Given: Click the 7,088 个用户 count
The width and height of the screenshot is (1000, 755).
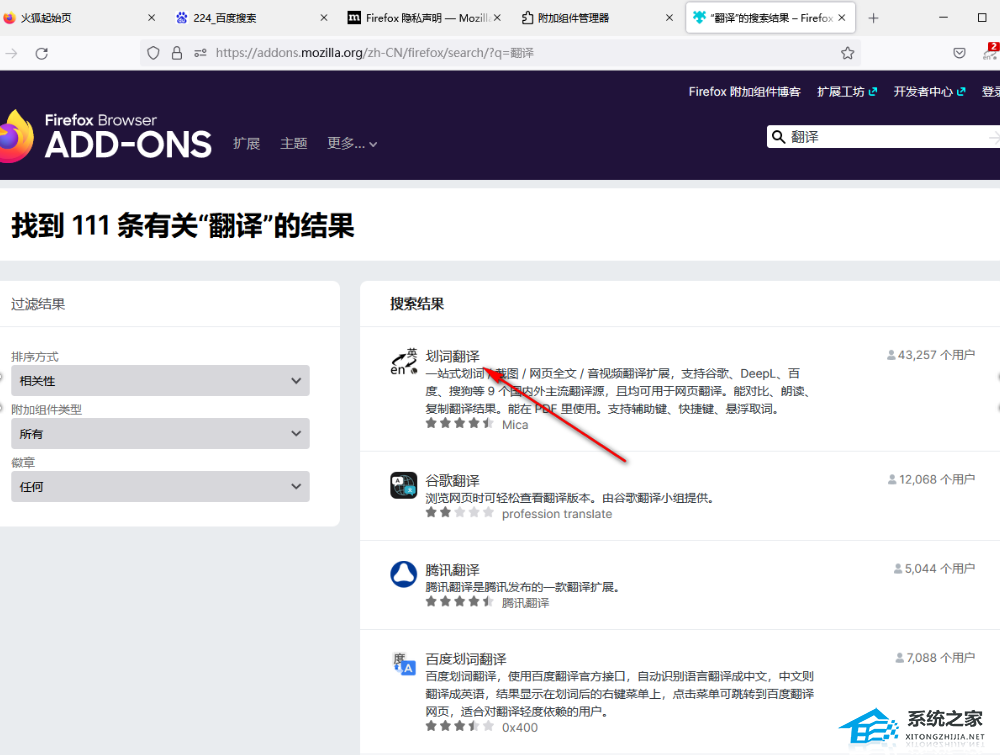Looking at the screenshot, I should (x=935, y=657).
